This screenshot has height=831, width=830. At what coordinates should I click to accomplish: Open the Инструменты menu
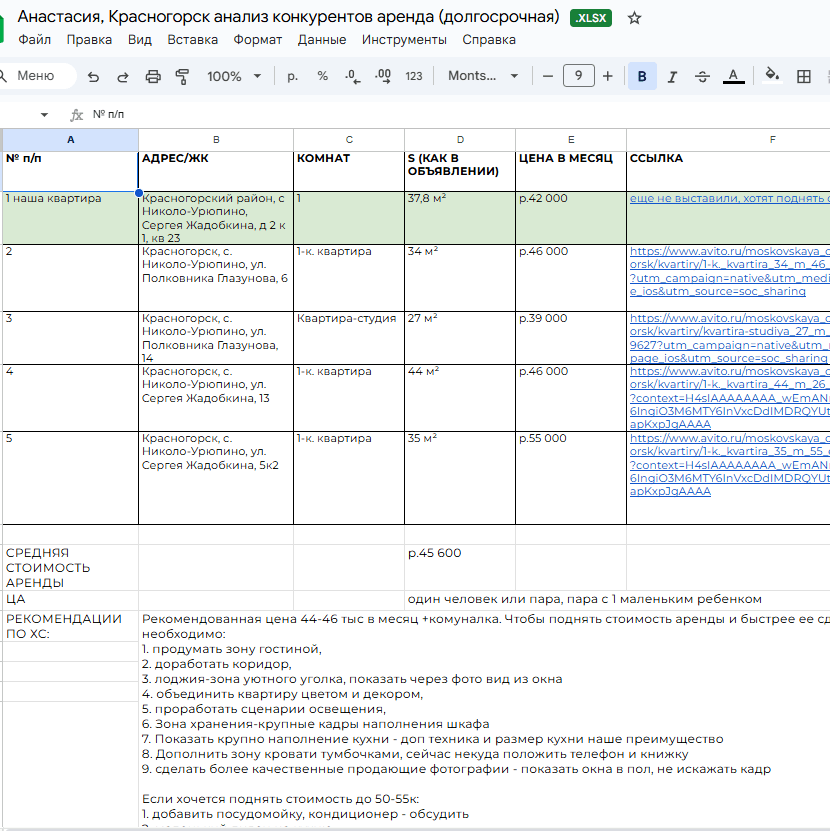pos(404,40)
